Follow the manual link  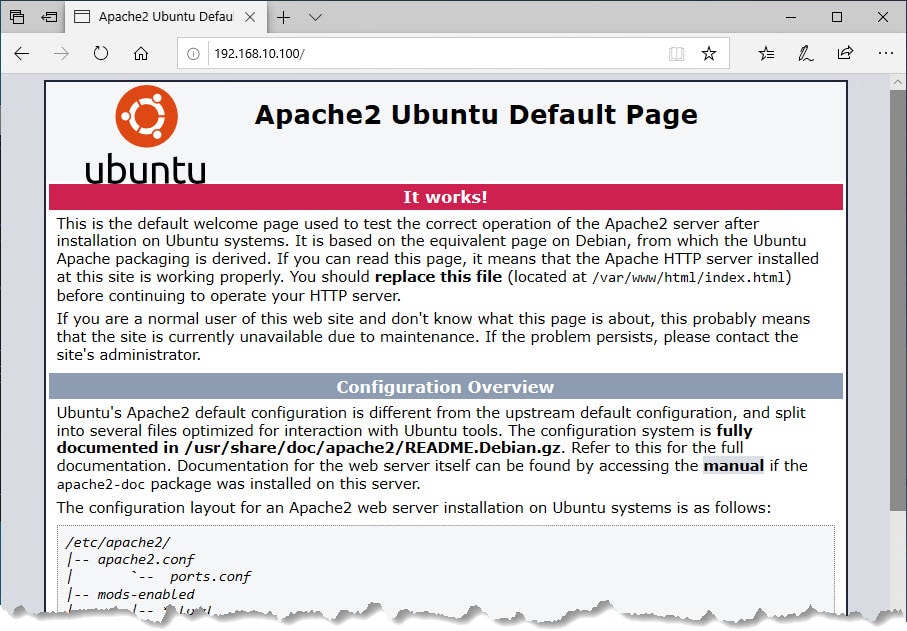(733, 466)
